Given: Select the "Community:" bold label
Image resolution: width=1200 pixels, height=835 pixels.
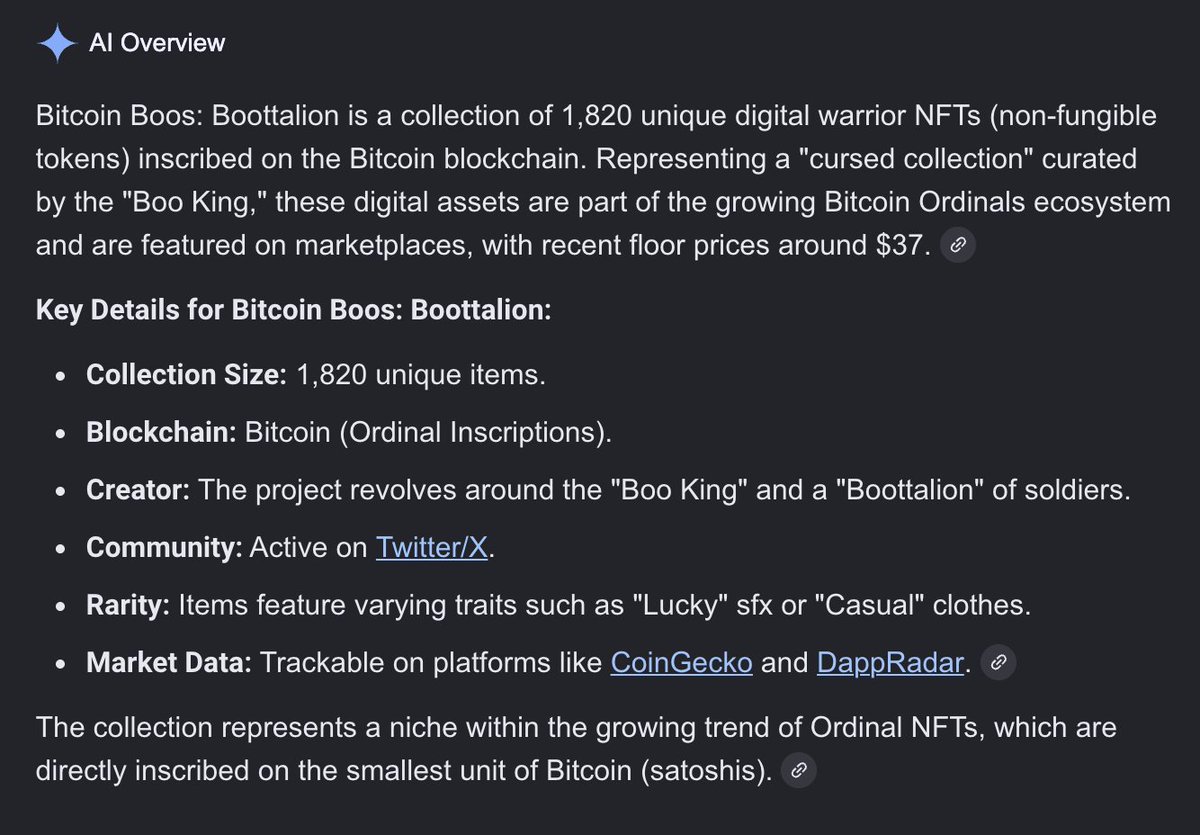Looking at the screenshot, I should (x=164, y=548).
